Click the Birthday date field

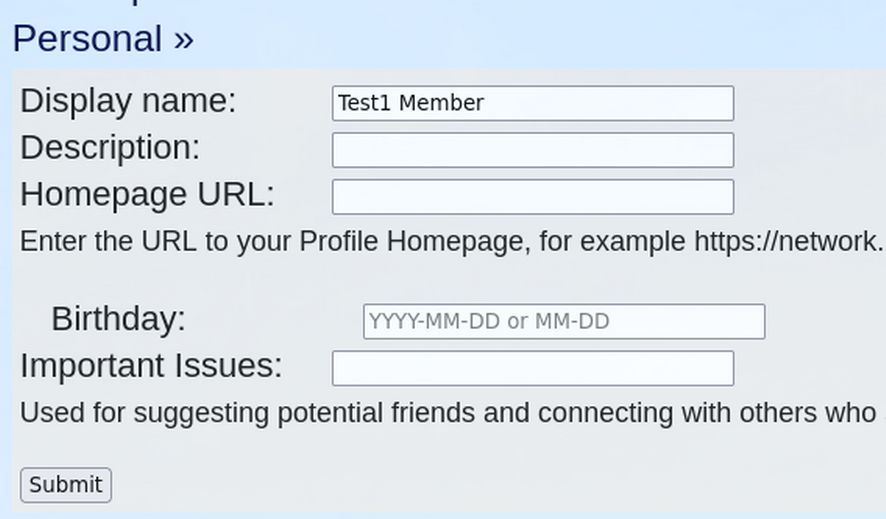coord(563,322)
